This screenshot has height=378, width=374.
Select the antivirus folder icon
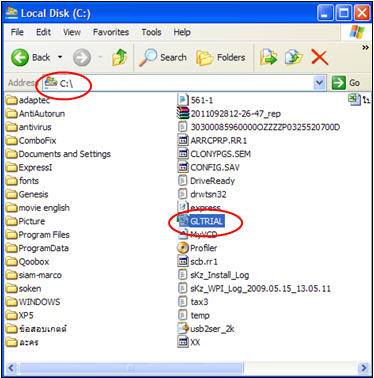pos(12,127)
